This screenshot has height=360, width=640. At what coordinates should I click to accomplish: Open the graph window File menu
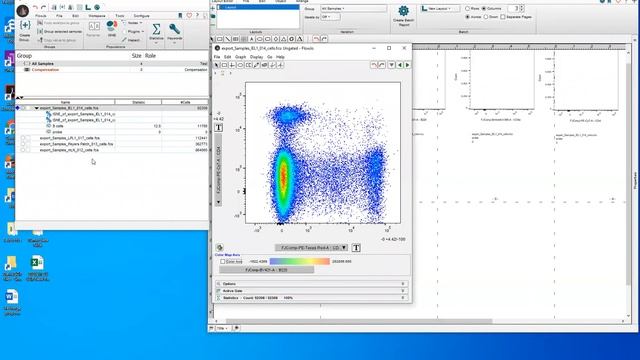click(x=217, y=57)
